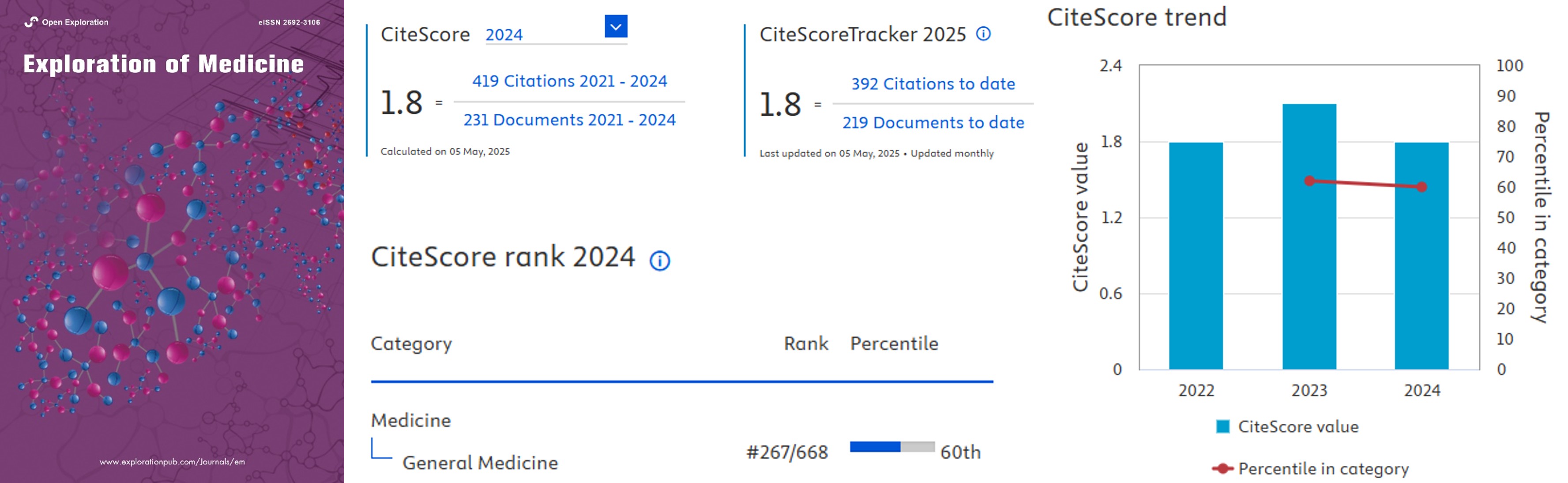
Task: Click the CiteScoreTracker 2025 heading
Action: click(x=862, y=34)
